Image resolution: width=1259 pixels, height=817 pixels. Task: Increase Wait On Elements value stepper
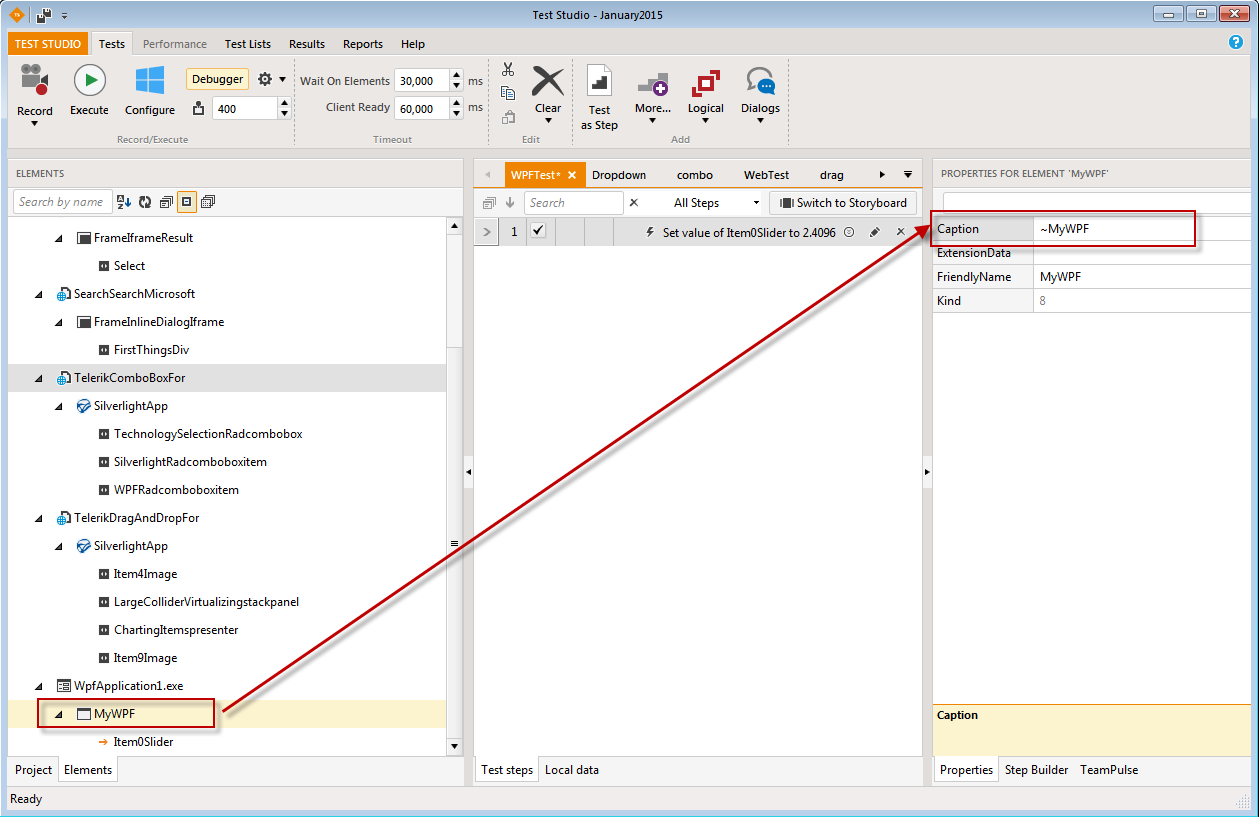click(456, 76)
